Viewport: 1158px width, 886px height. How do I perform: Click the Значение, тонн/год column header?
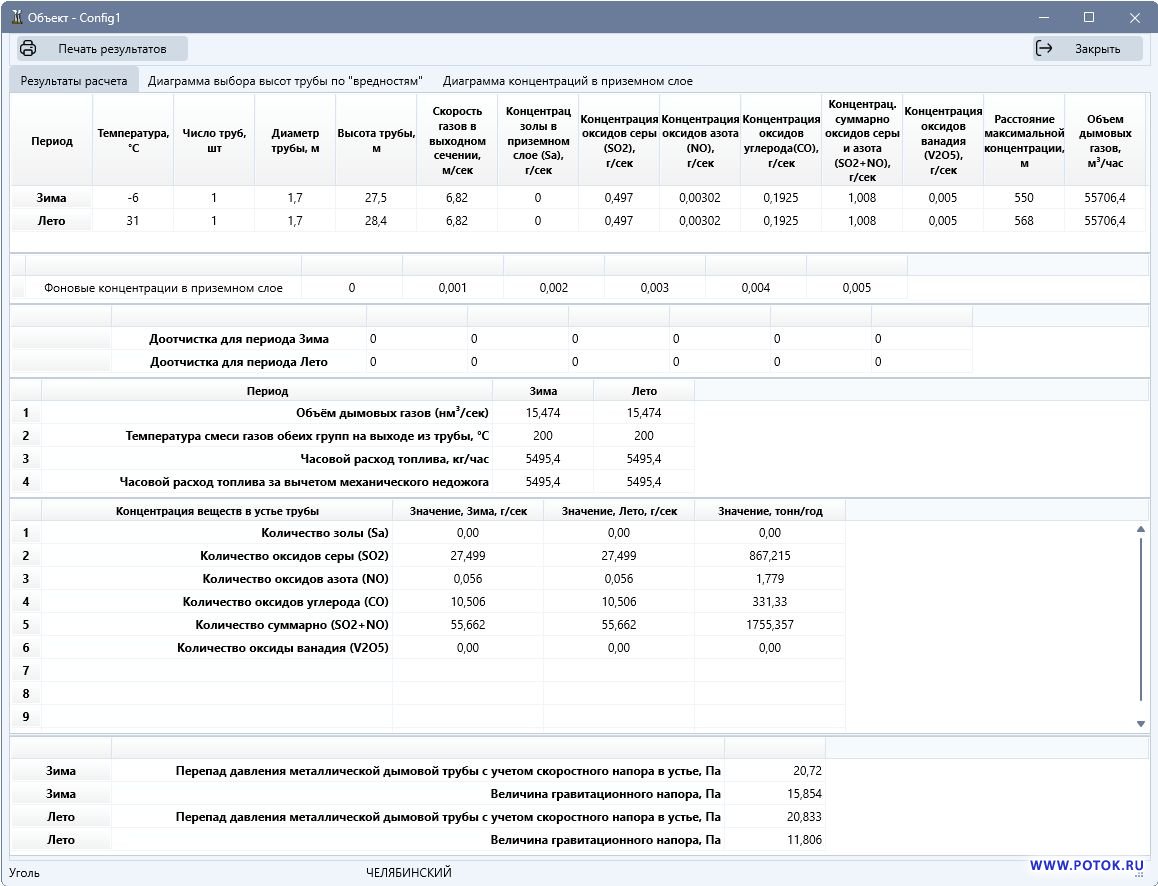coord(769,511)
